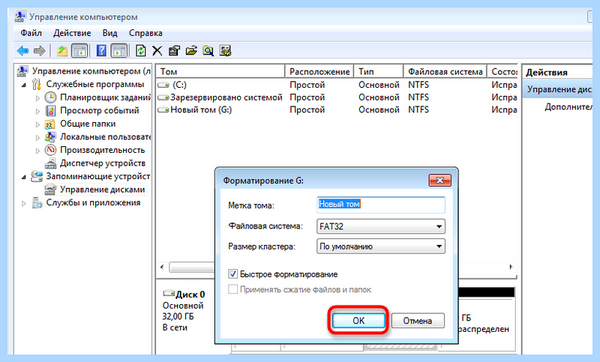Sort by Файловая система column header
Viewport: 600px width, 362px height.
445,72
